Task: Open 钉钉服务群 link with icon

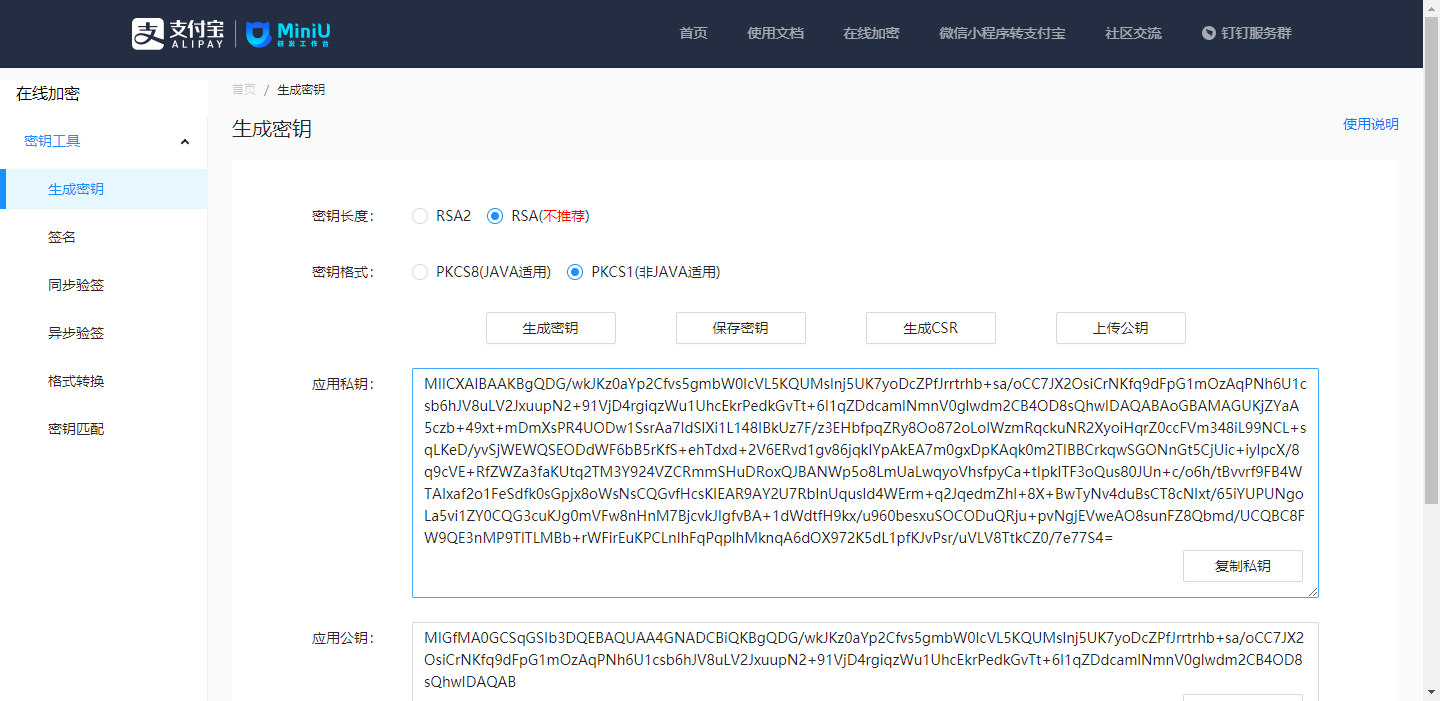Action: 1246,33
